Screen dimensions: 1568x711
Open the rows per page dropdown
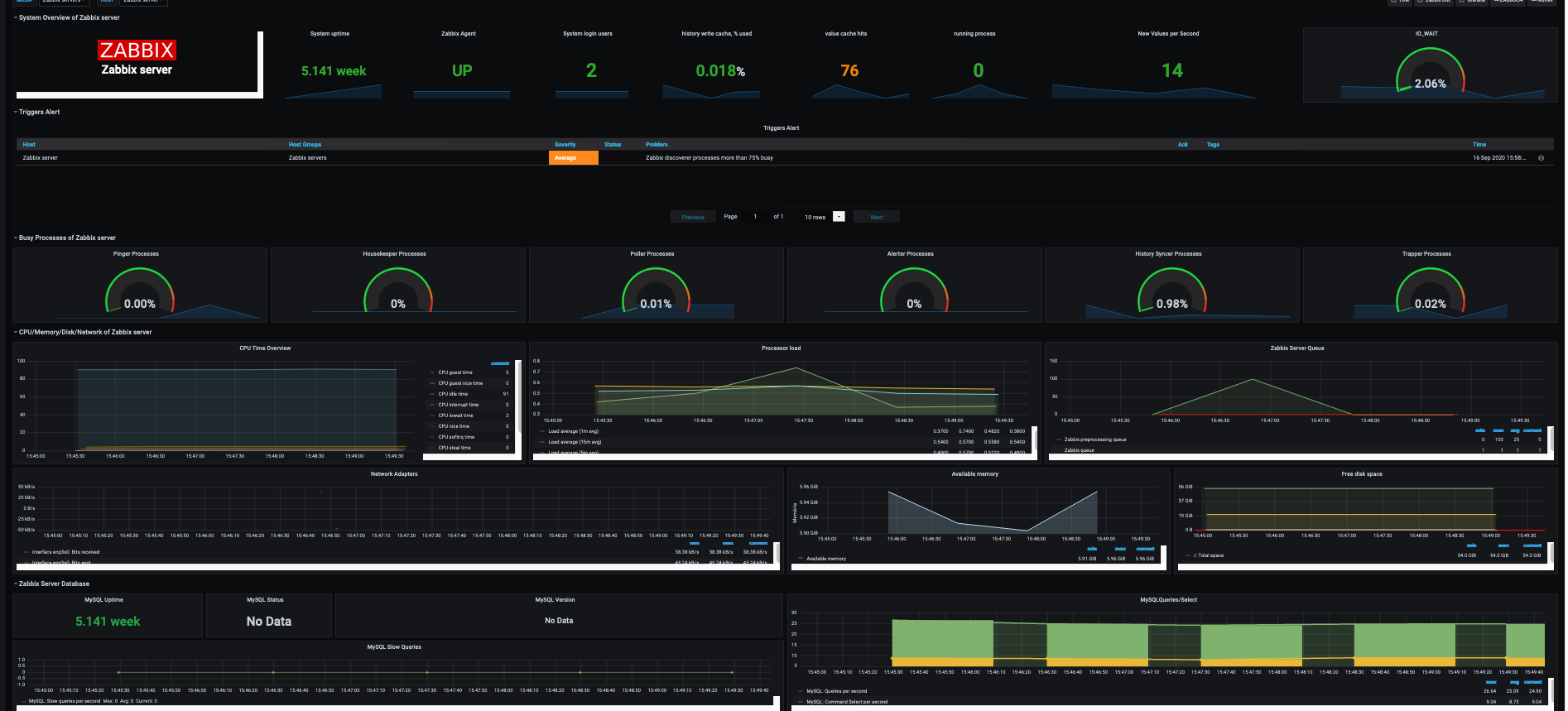pos(839,217)
